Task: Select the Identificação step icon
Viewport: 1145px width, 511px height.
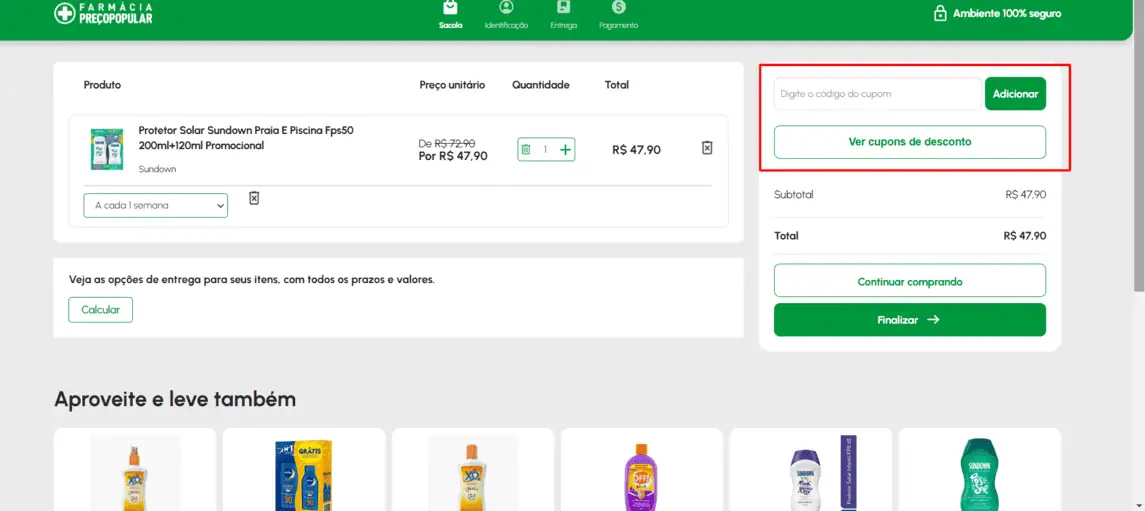Action: click(x=506, y=7)
